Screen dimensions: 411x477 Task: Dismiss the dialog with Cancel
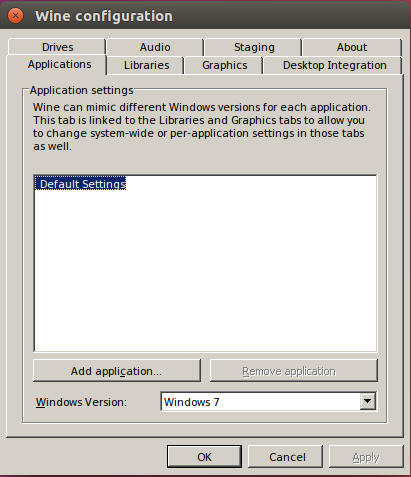286,457
